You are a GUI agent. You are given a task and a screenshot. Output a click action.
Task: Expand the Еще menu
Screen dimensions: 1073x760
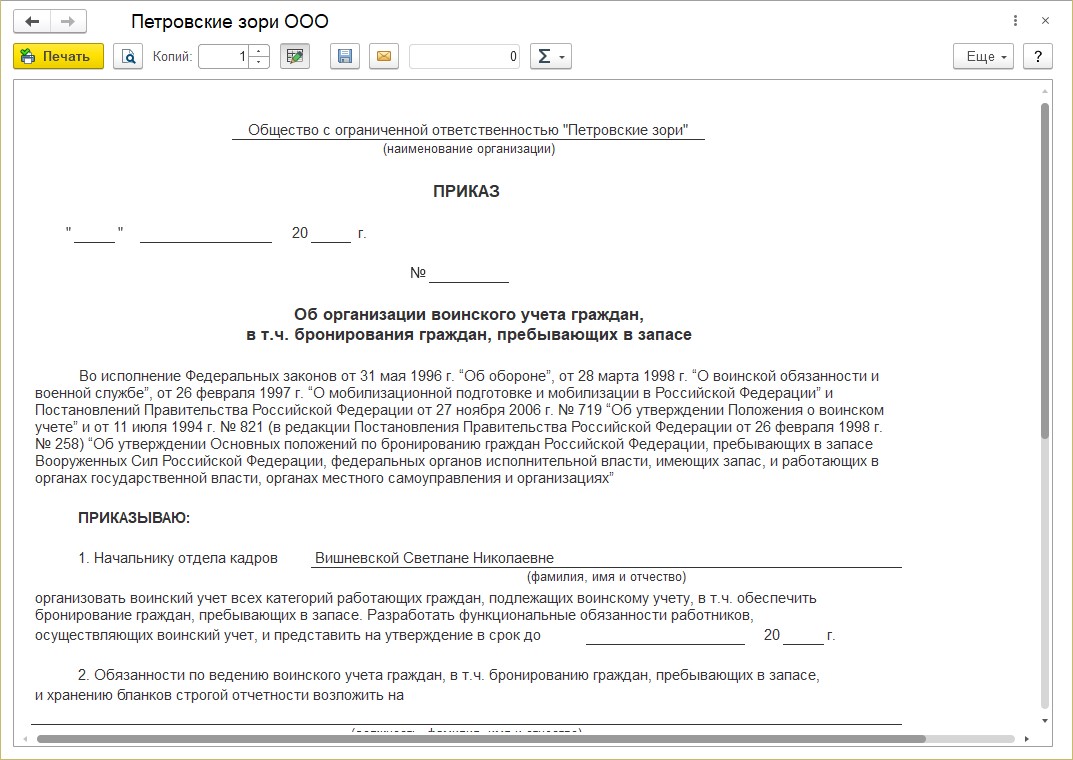pyautogui.click(x=983, y=56)
